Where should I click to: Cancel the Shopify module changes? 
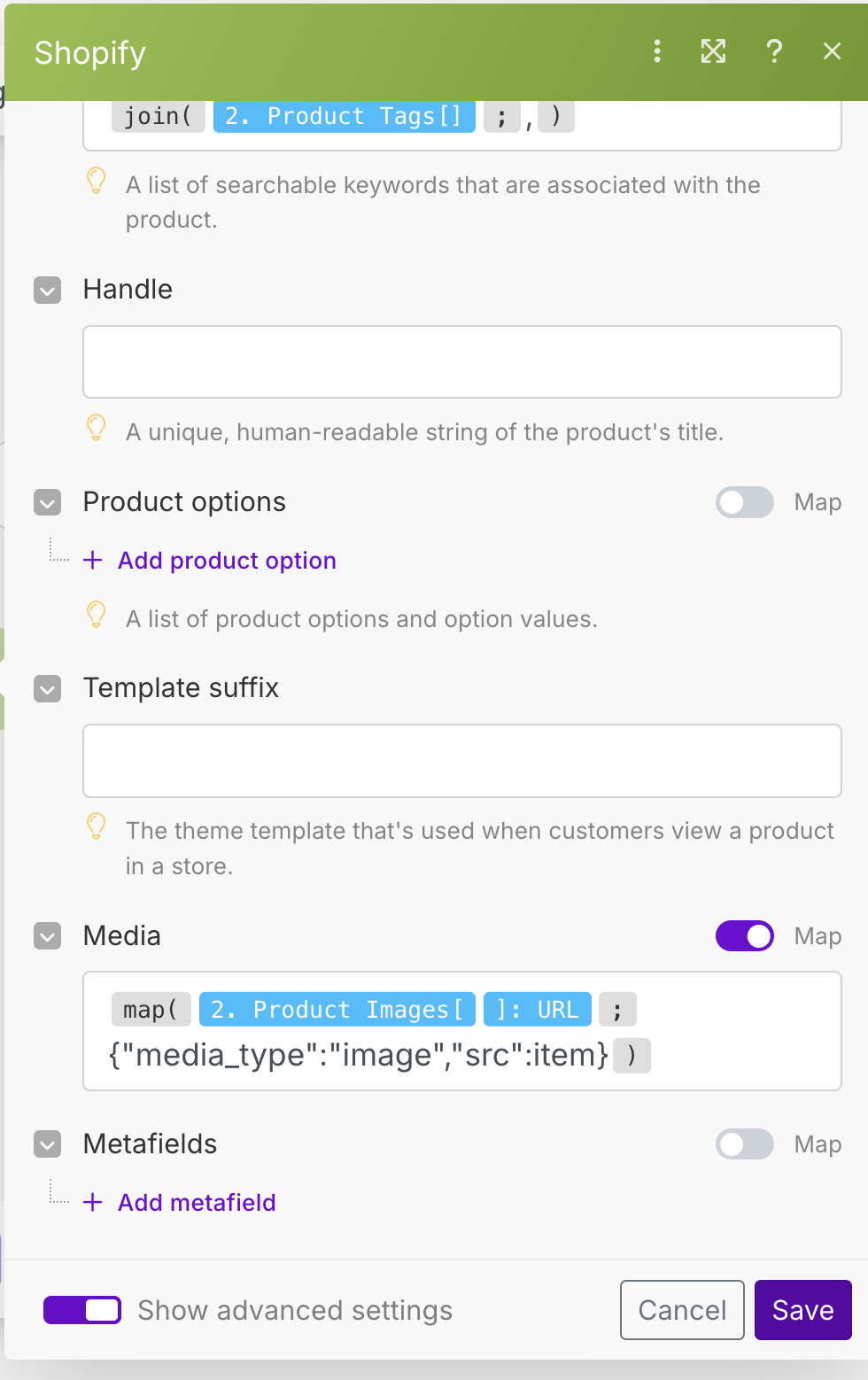(682, 1310)
